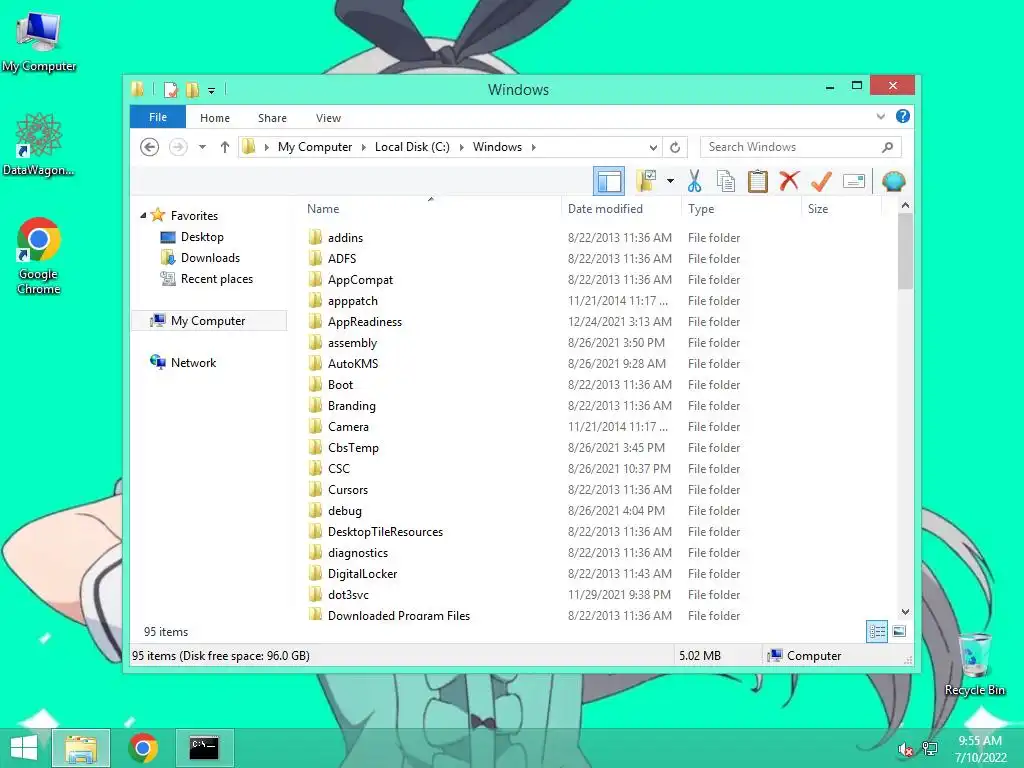Switch to Large icons view in status bar
This screenshot has width=1024, height=768.
click(x=899, y=631)
